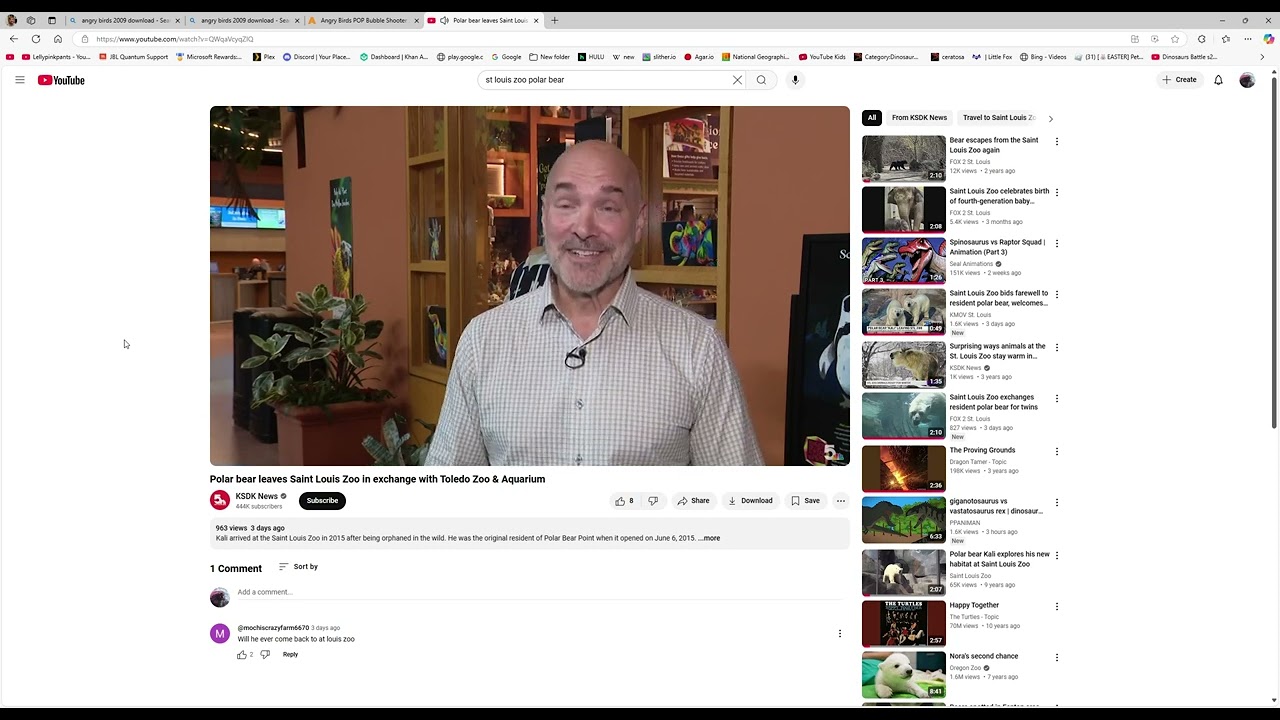1280x720 pixels.
Task: Open menu for 'Saint Louis Zoo celebrates birth'
Action: click(1057, 193)
